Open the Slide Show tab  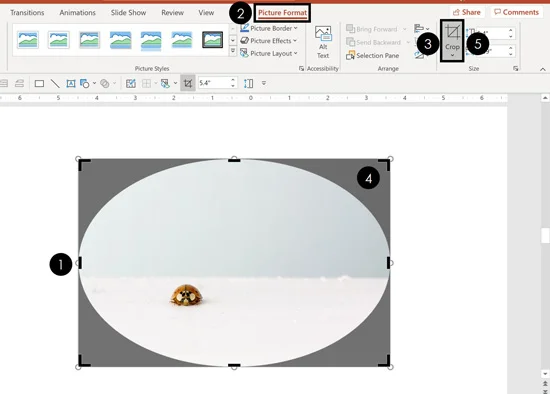(x=128, y=13)
